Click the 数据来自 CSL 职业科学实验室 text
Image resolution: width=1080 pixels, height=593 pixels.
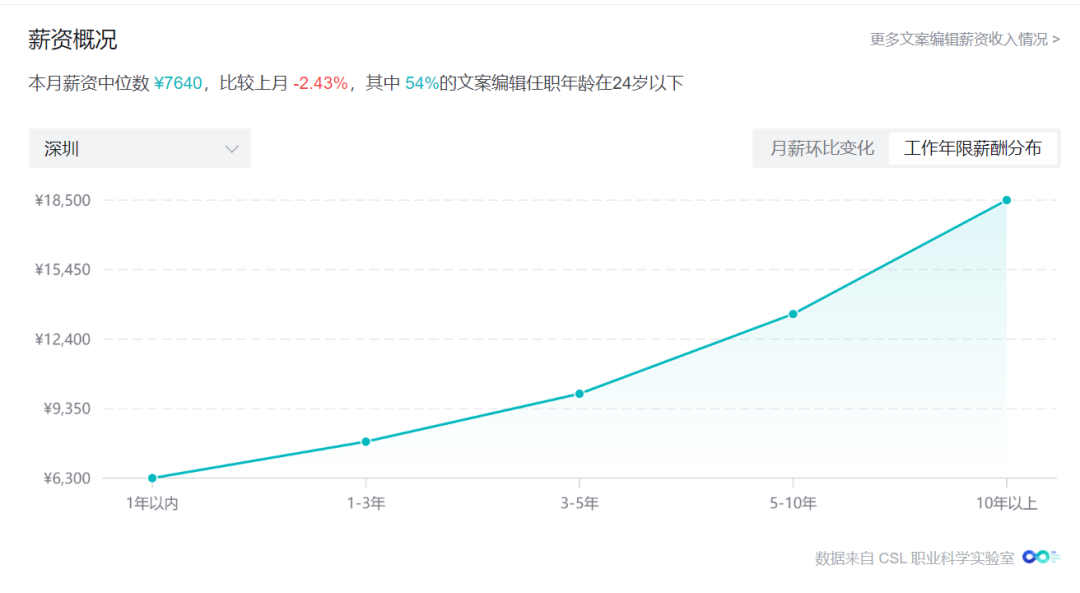click(x=914, y=558)
